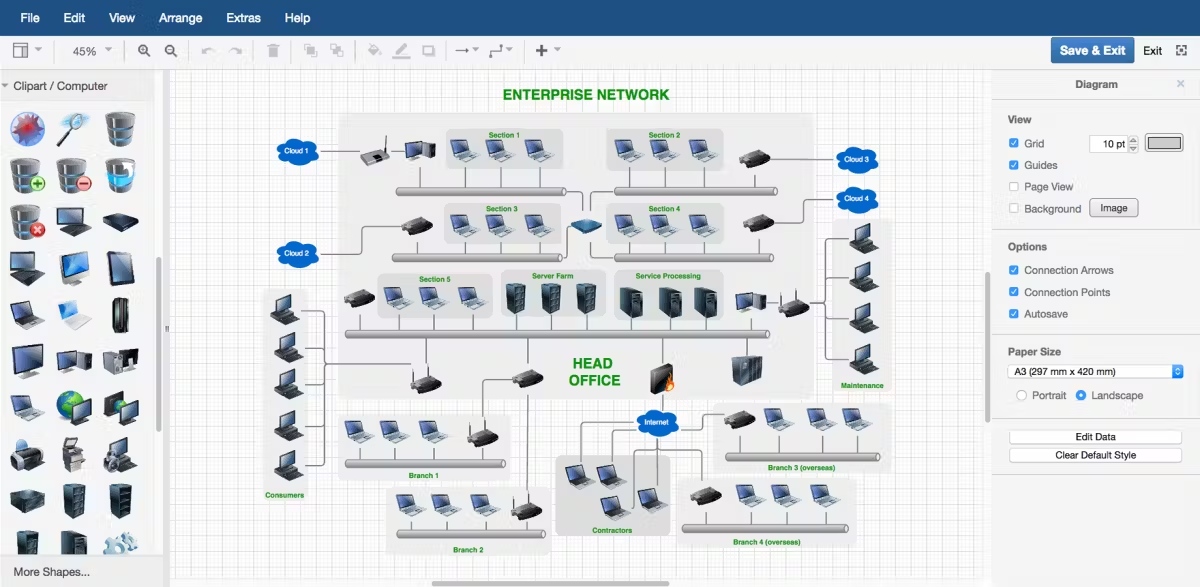Click the undo arrow icon

208,50
